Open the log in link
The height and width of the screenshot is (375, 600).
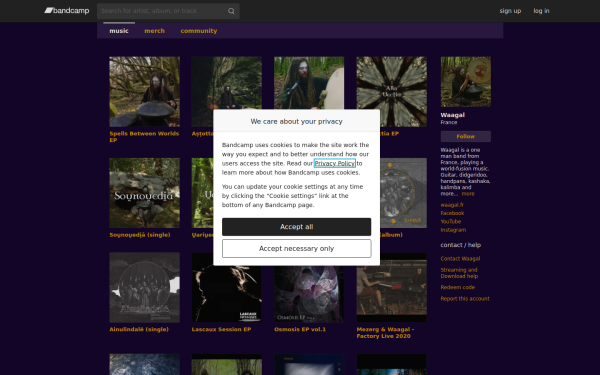point(541,11)
